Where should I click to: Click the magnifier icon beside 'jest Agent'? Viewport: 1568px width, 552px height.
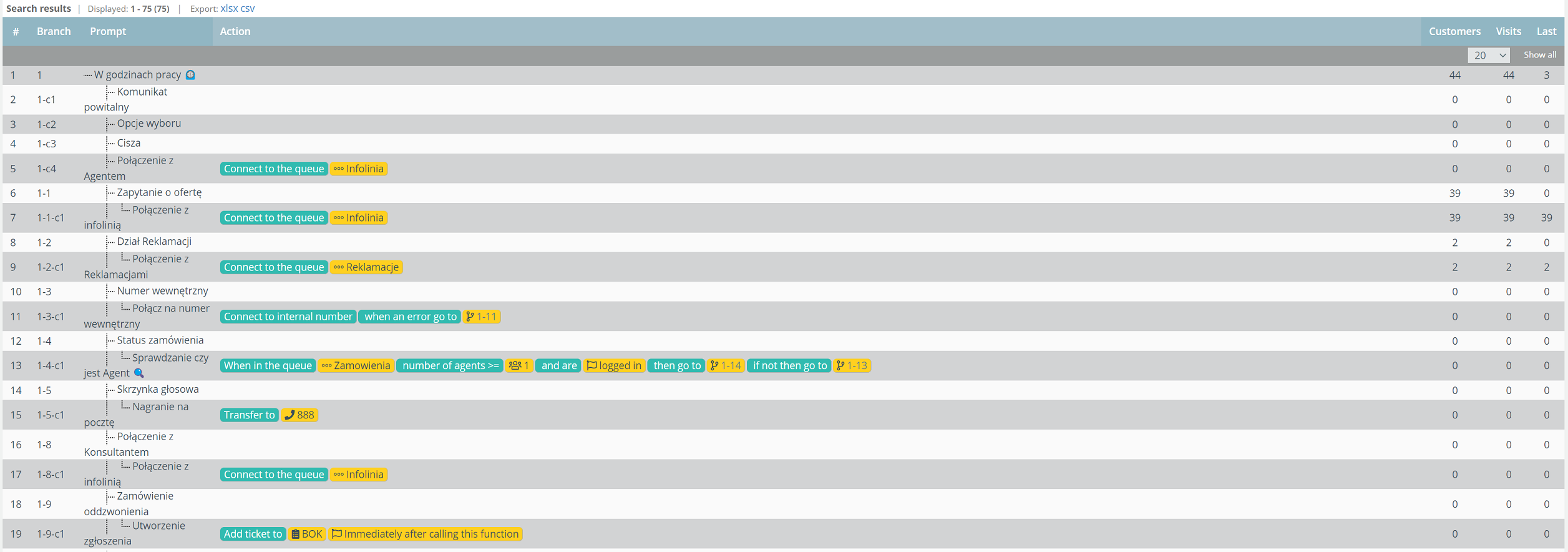pyautogui.click(x=139, y=373)
